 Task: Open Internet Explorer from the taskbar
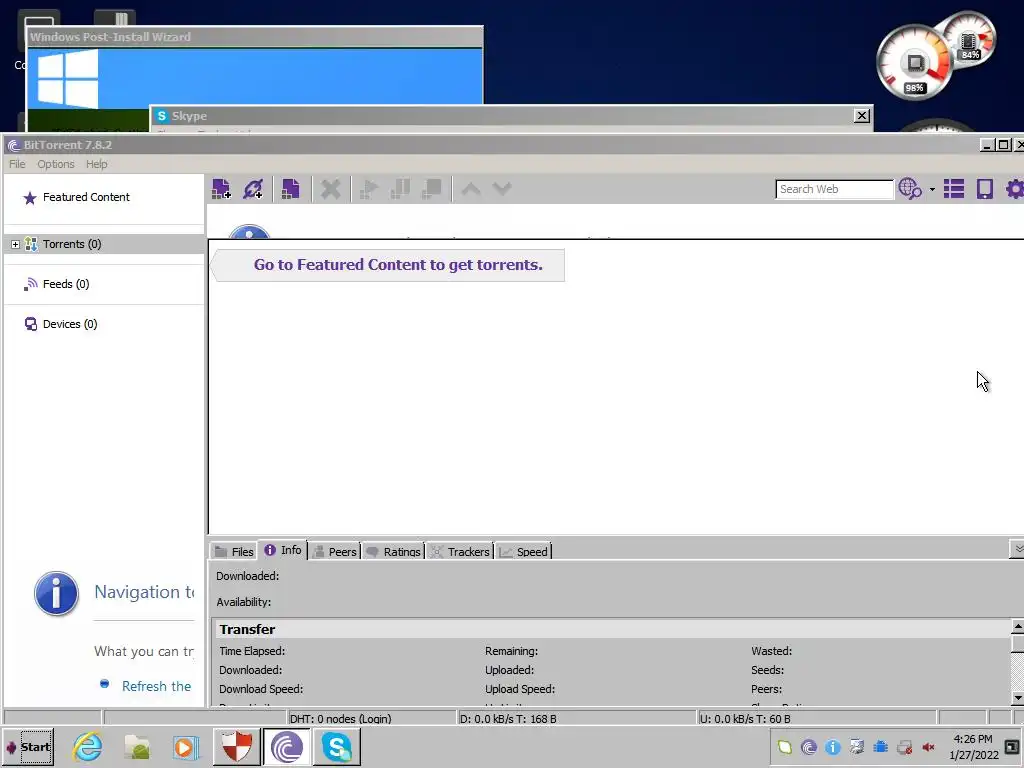pyautogui.click(x=88, y=747)
